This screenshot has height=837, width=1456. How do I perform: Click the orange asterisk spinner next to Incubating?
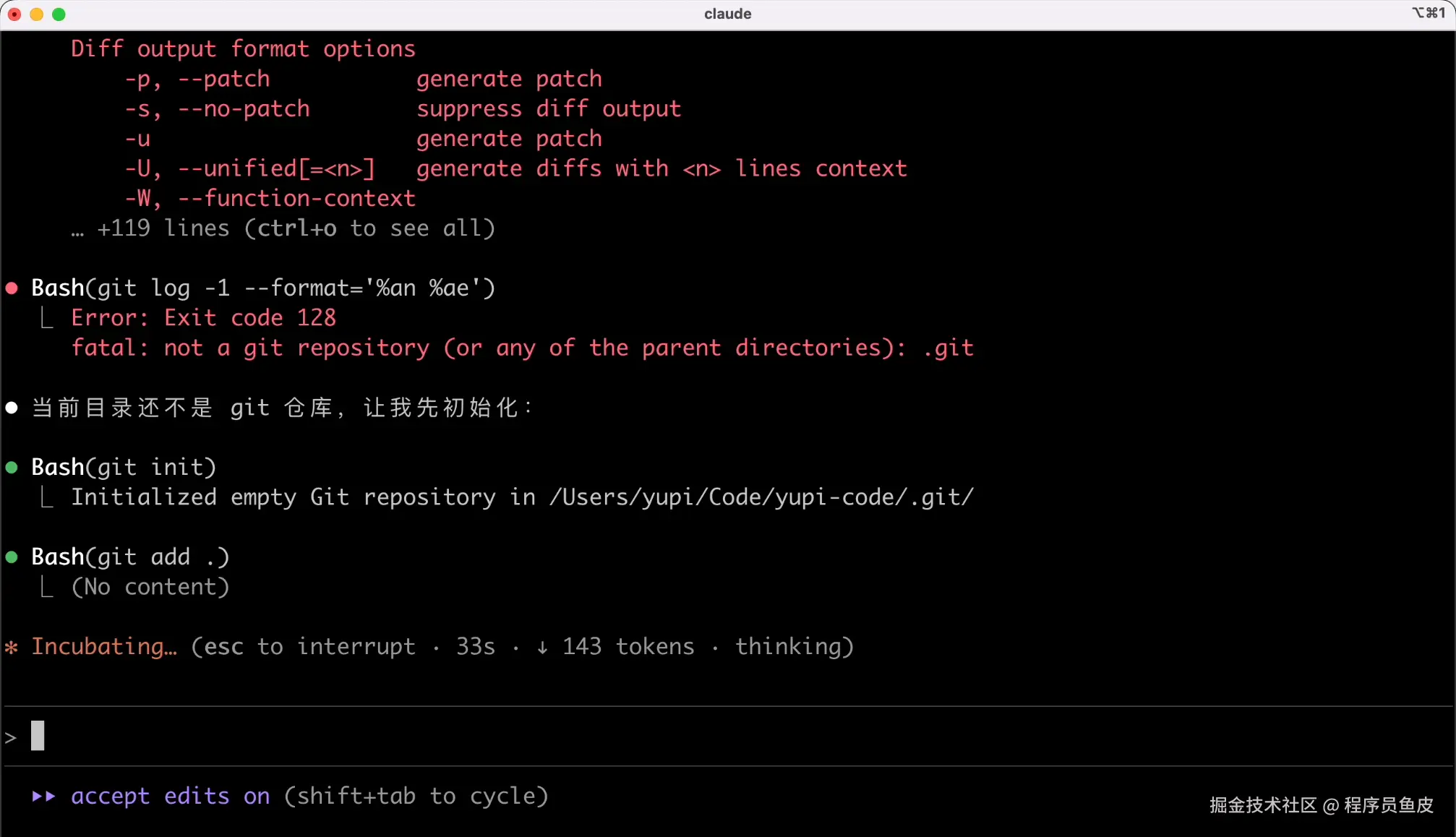click(12, 647)
